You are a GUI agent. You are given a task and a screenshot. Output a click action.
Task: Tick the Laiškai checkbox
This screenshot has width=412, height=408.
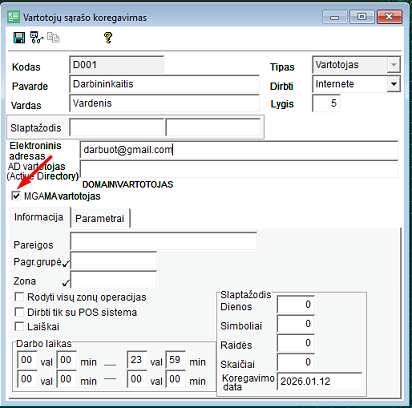pyautogui.click(x=19, y=326)
